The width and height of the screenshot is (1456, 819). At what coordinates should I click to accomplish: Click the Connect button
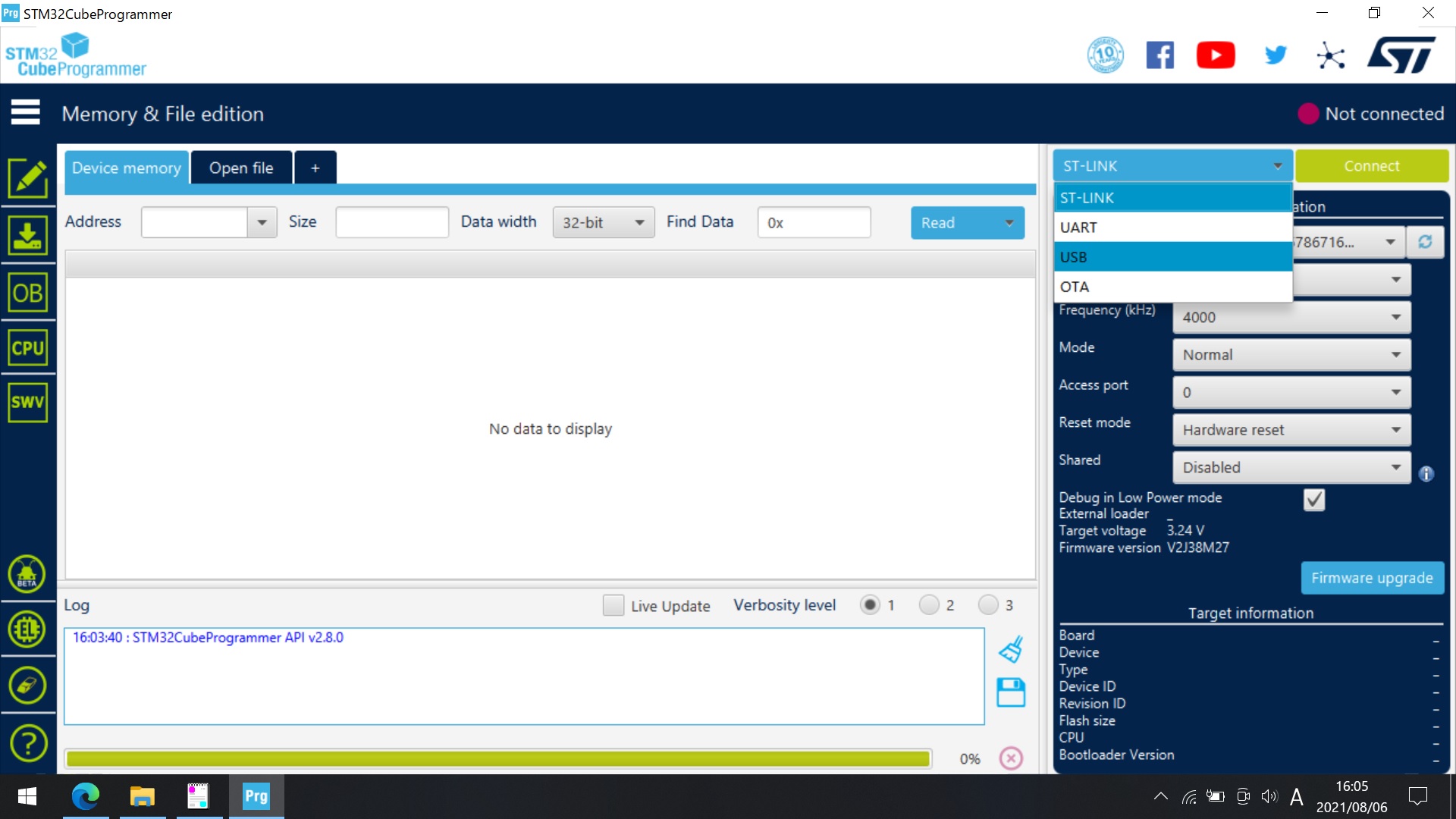pos(1370,165)
